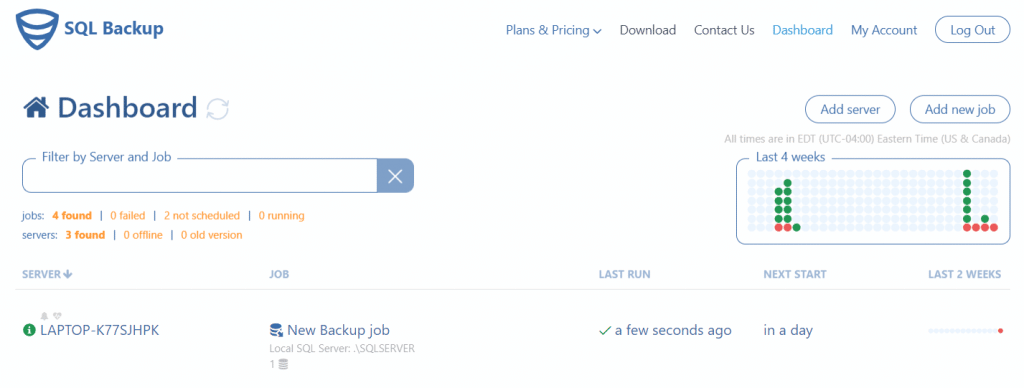Click the SQL Backup shield logo

point(35,29)
